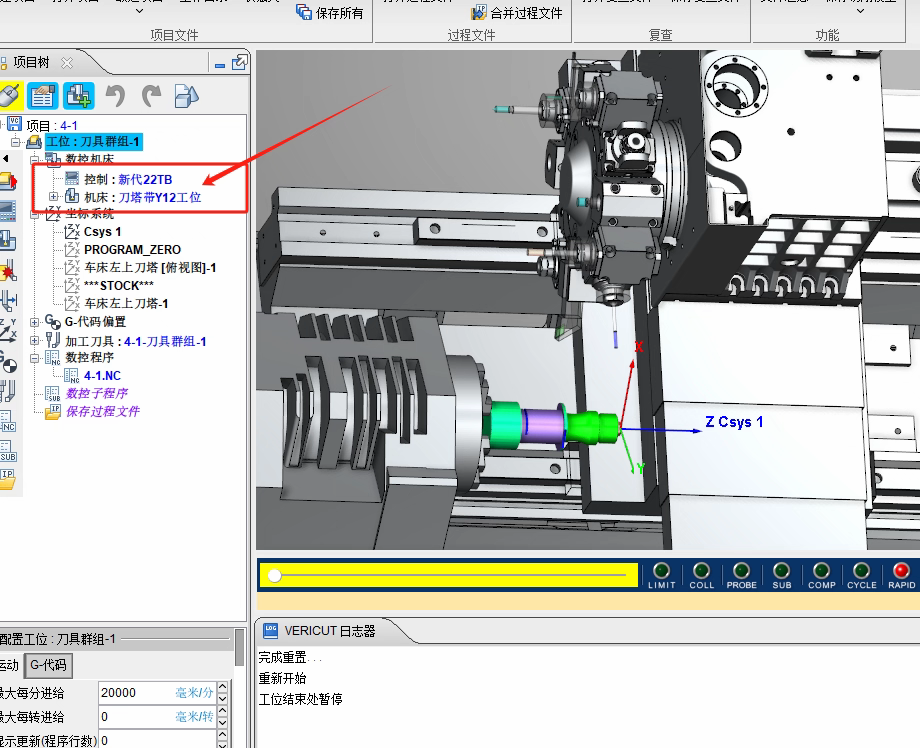Switch to the G-代码 tab
Viewport: 920px width, 748px height.
(x=48, y=665)
